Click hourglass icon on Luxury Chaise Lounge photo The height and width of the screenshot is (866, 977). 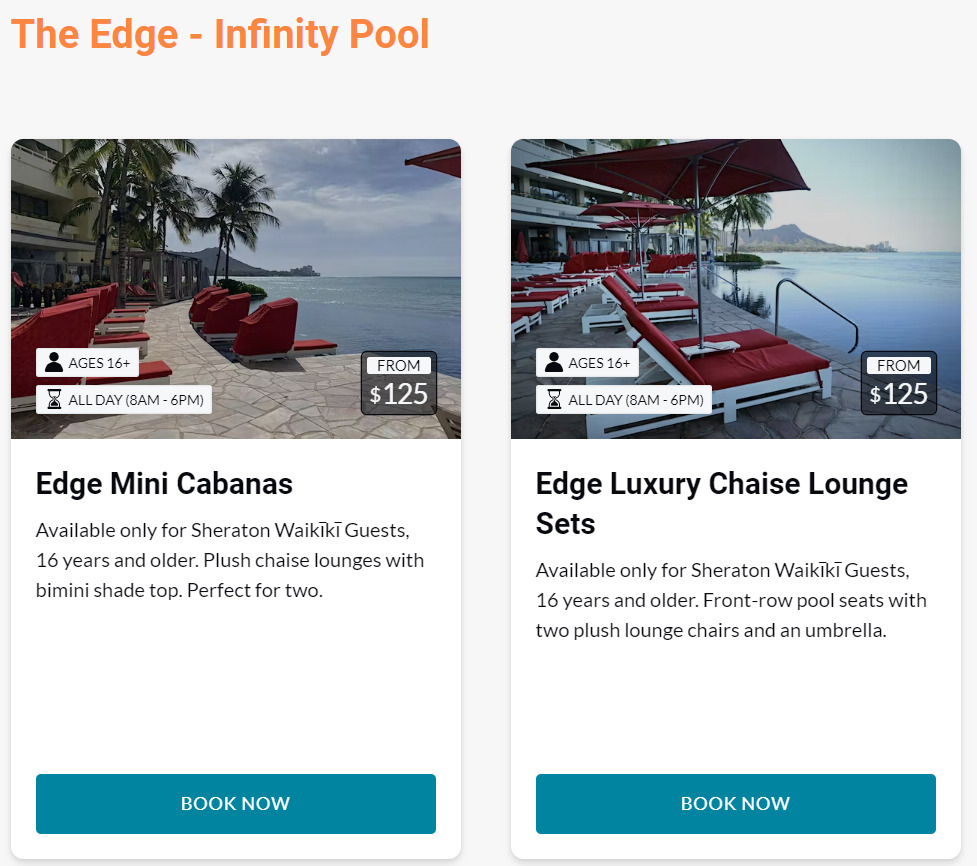(554, 400)
